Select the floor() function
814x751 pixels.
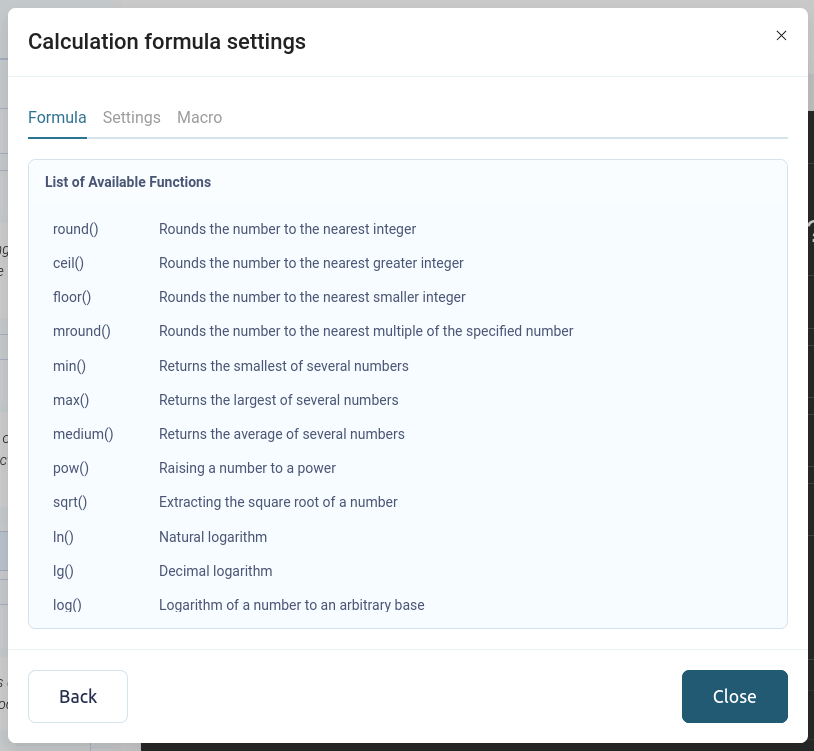pyautogui.click(x=72, y=297)
